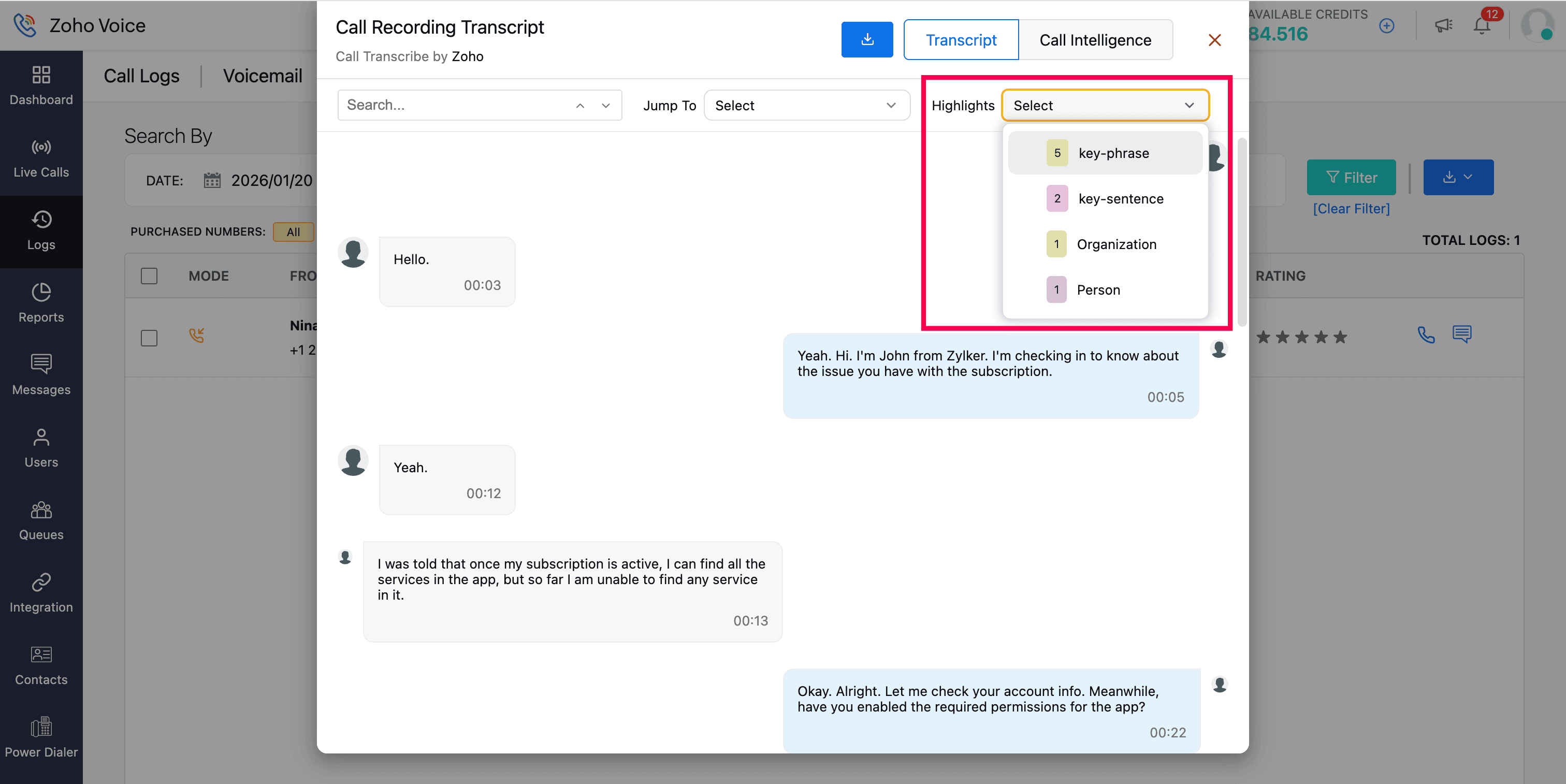Viewport: 1566px width, 784px height.
Task: Click the notification bell icon
Action: tap(1482, 25)
